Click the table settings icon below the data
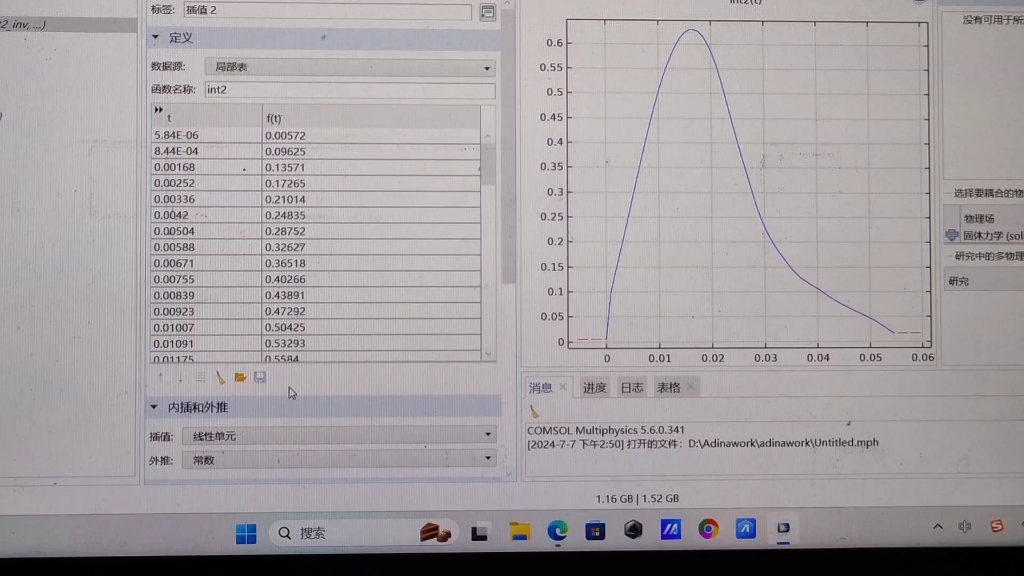The image size is (1024, 576). point(200,377)
